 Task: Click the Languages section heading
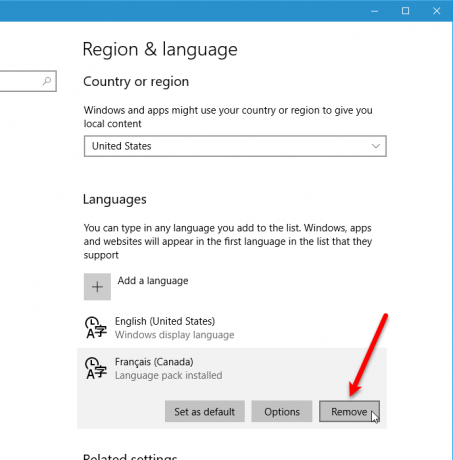coord(115,199)
